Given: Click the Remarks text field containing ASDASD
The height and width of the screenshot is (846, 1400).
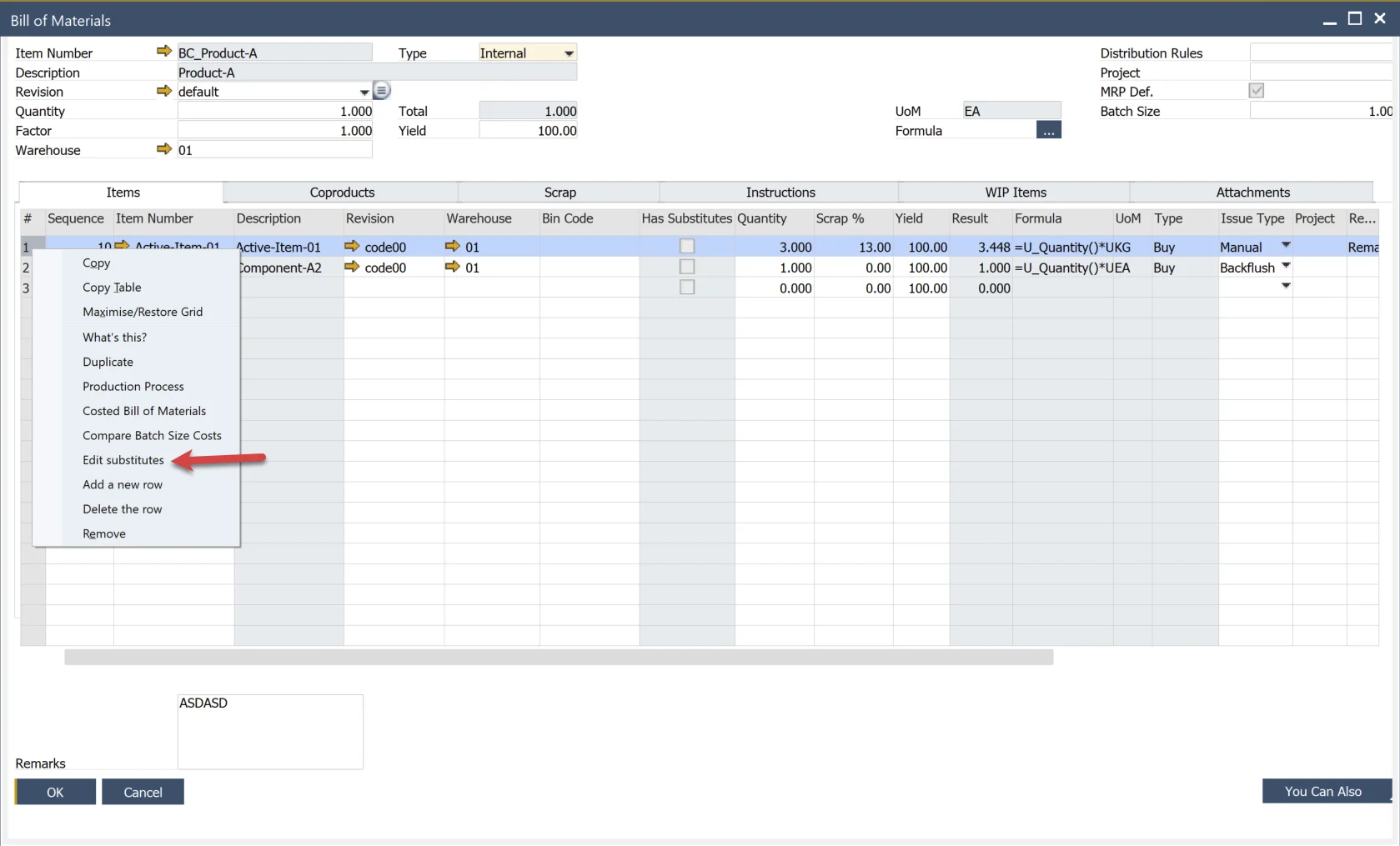Looking at the screenshot, I should tap(270, 731).
